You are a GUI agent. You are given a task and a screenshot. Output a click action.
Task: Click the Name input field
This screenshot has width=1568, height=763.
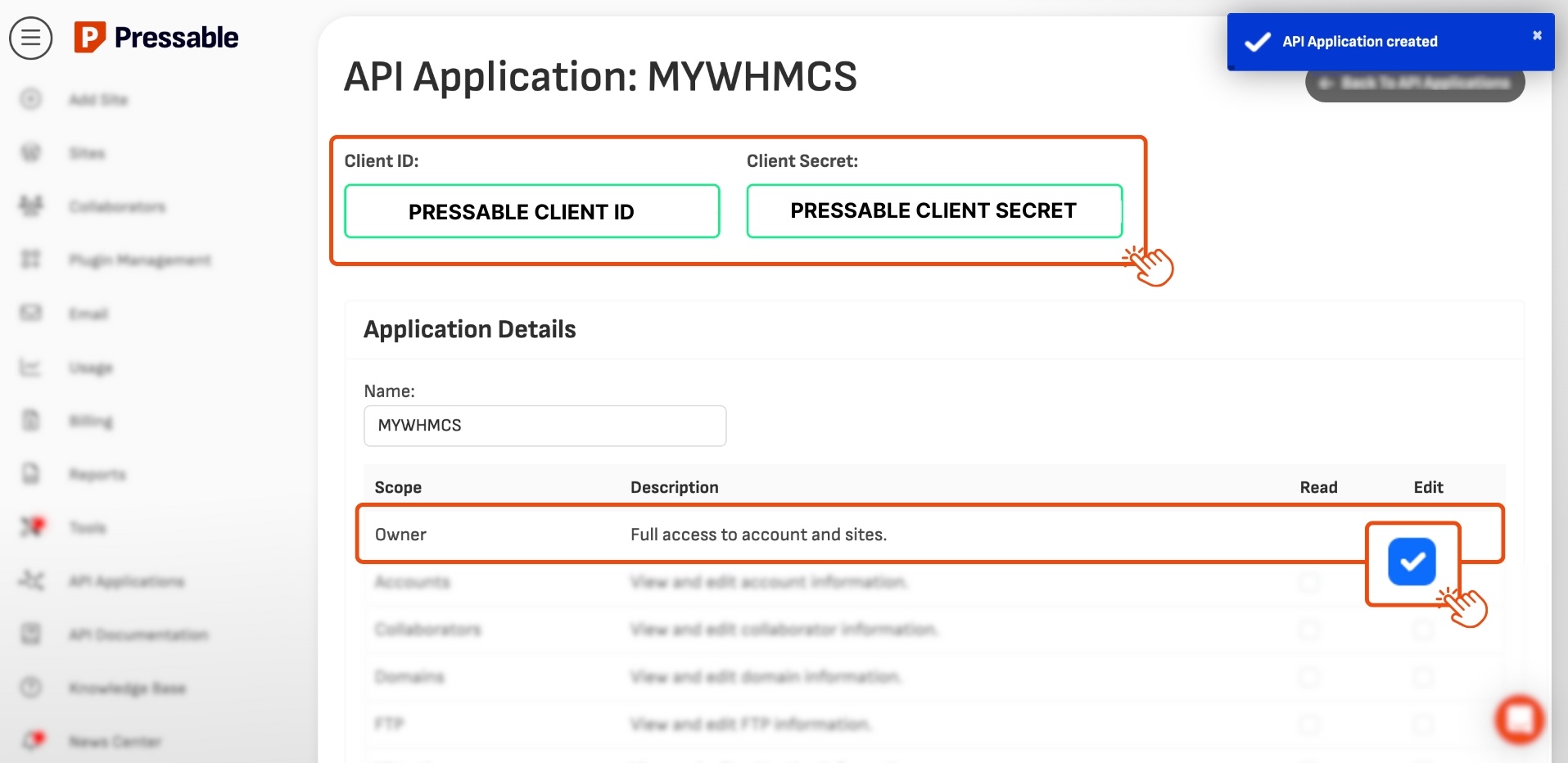pos(545,426)
